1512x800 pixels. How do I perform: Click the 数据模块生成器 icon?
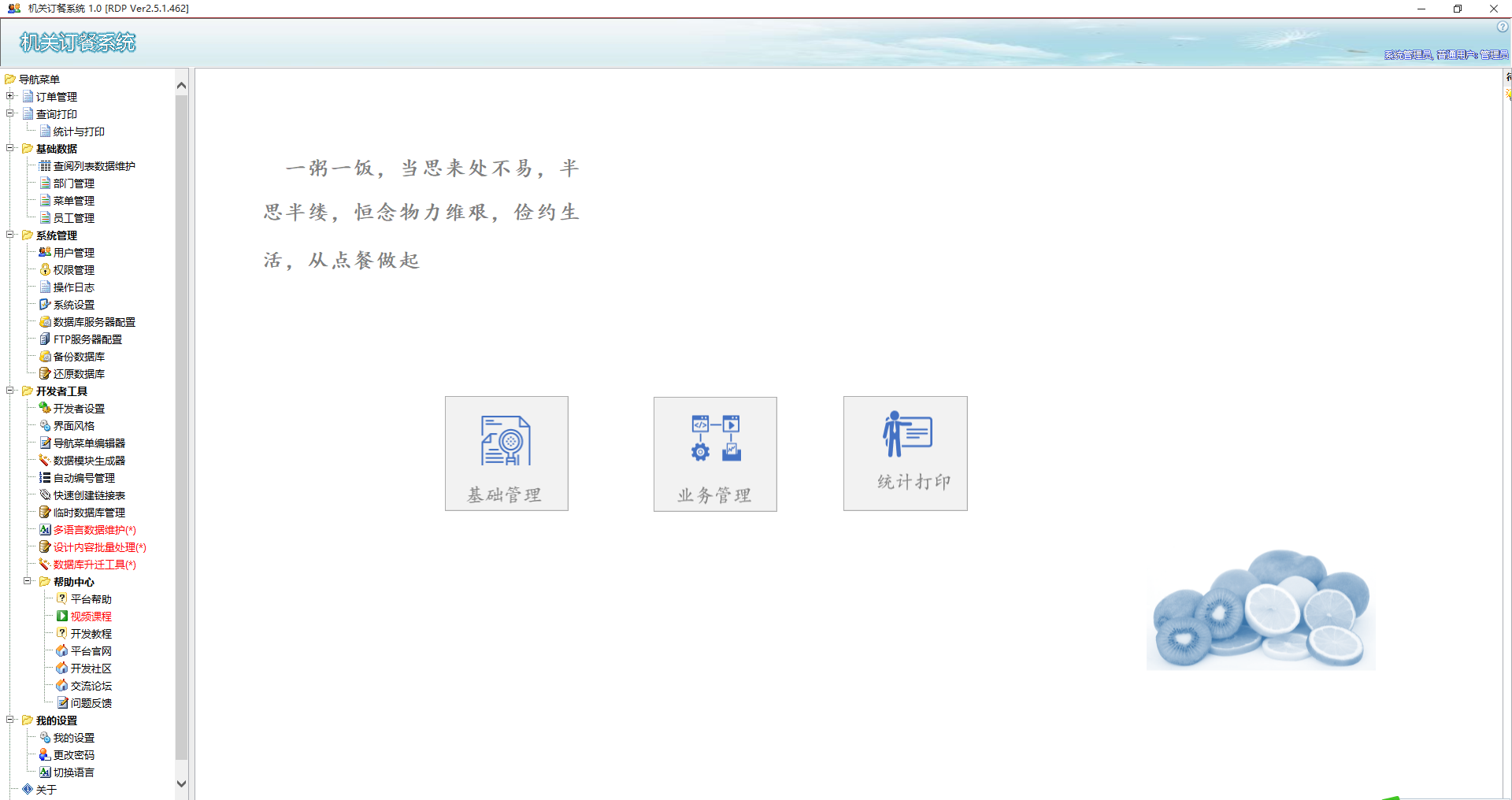coord(45,460)
